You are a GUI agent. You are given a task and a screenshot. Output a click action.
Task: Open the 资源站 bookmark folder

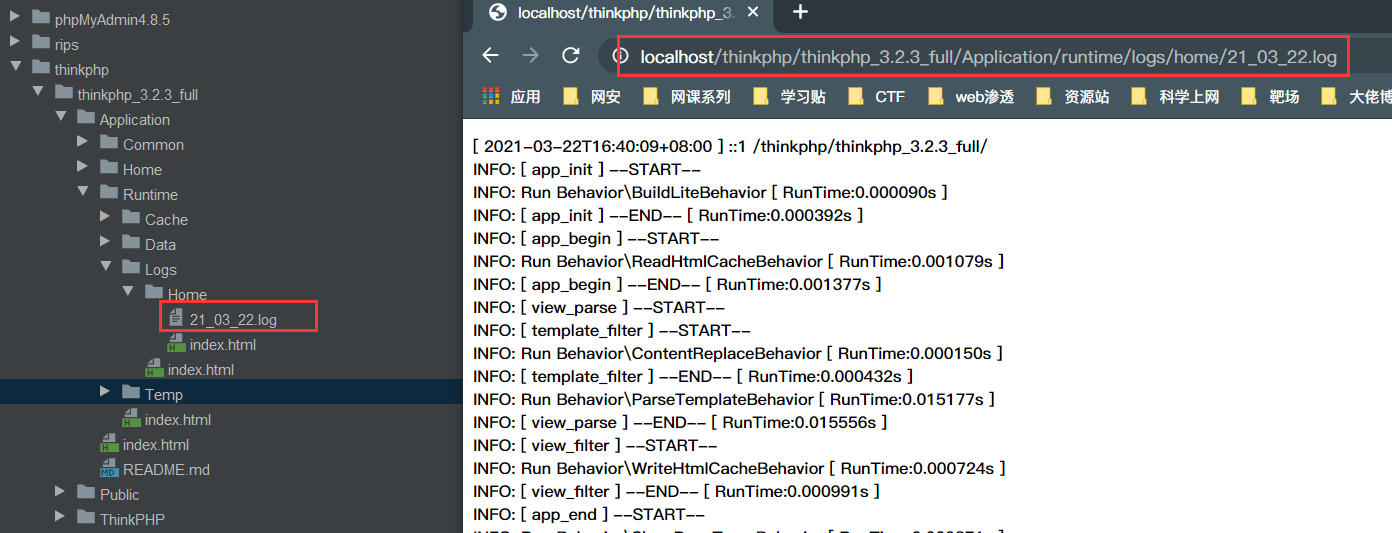point(1072,96)
